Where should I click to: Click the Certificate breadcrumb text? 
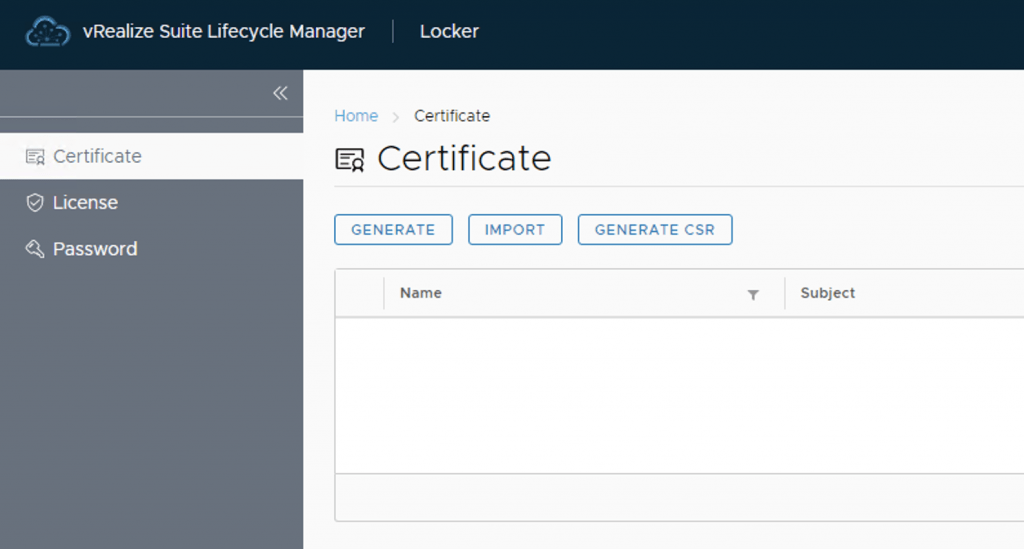452,116
